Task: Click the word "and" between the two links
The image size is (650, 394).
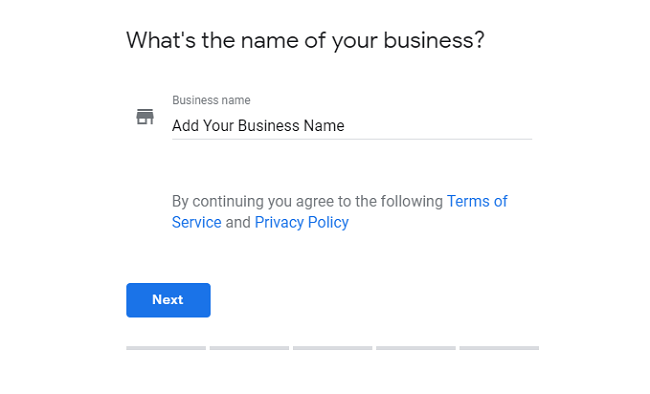Action: pyautogui.click(x=238, y=222)
